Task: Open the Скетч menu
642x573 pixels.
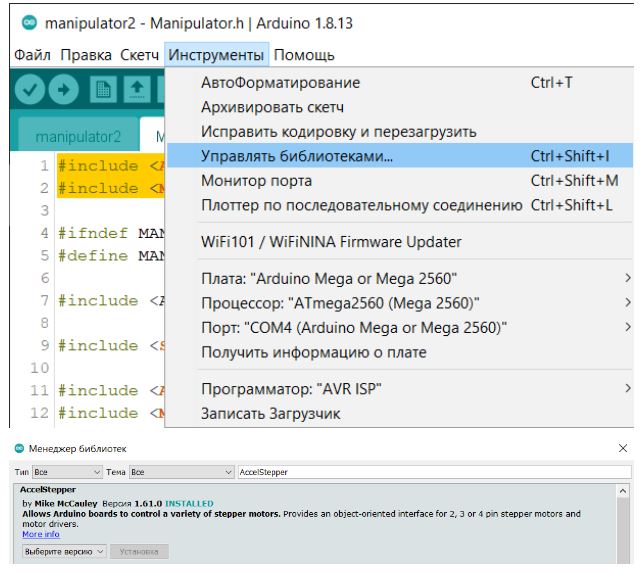Action: point(139,55)
